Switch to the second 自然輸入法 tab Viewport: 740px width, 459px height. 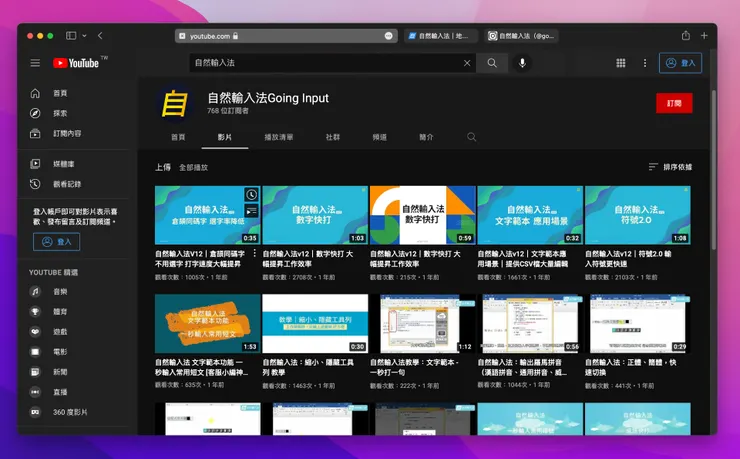(441, 36)
